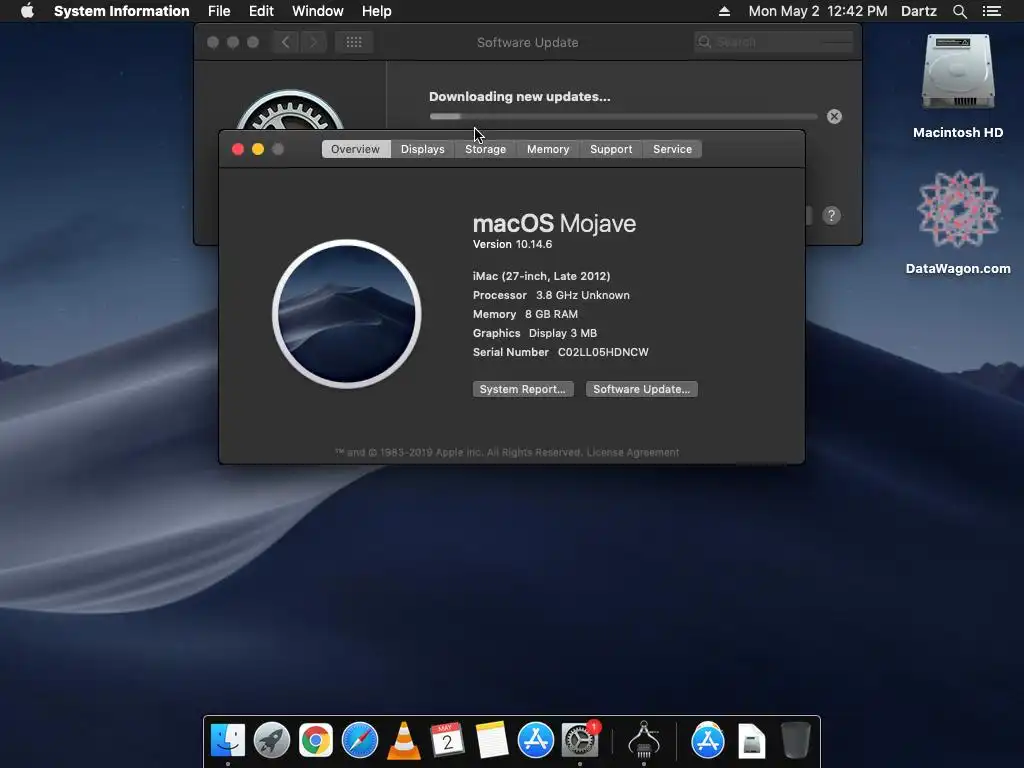The image size is (1024, 768).
Task: Click the eject icon in menu bar
Action: [724, 11]
